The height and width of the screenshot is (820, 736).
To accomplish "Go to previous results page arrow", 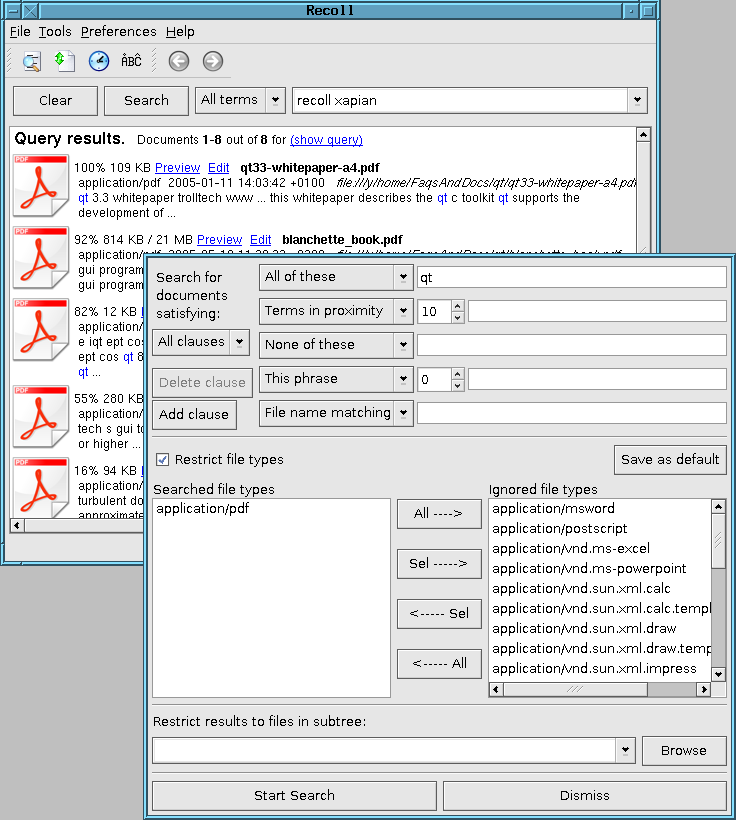I will (178, 61).
